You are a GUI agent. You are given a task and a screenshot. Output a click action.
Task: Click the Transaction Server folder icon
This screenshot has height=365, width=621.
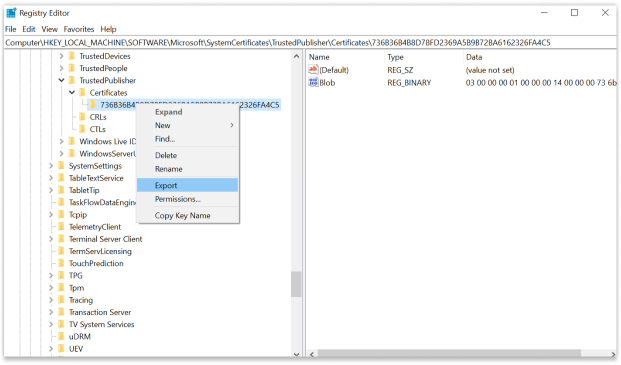point(61,312)
